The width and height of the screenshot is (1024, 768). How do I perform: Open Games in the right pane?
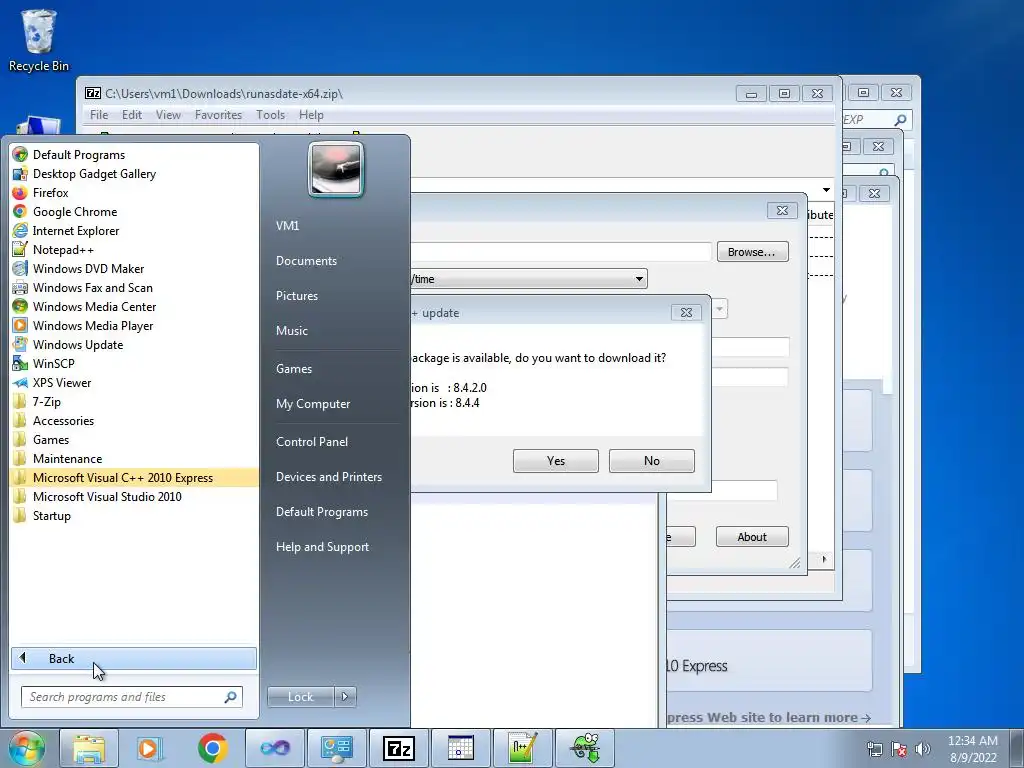coord(294,368)
